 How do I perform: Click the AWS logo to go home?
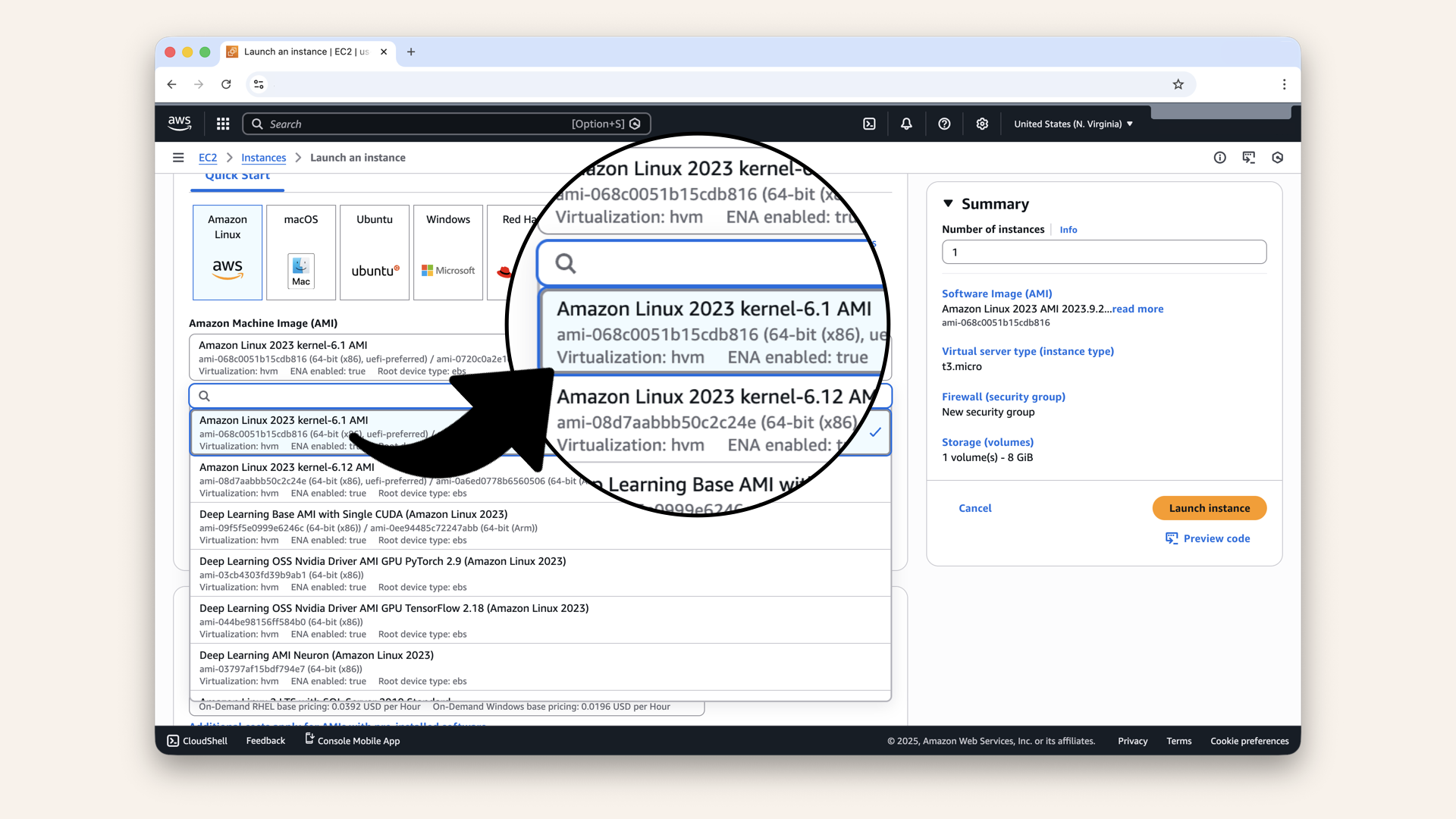click(x=179, y=123)
